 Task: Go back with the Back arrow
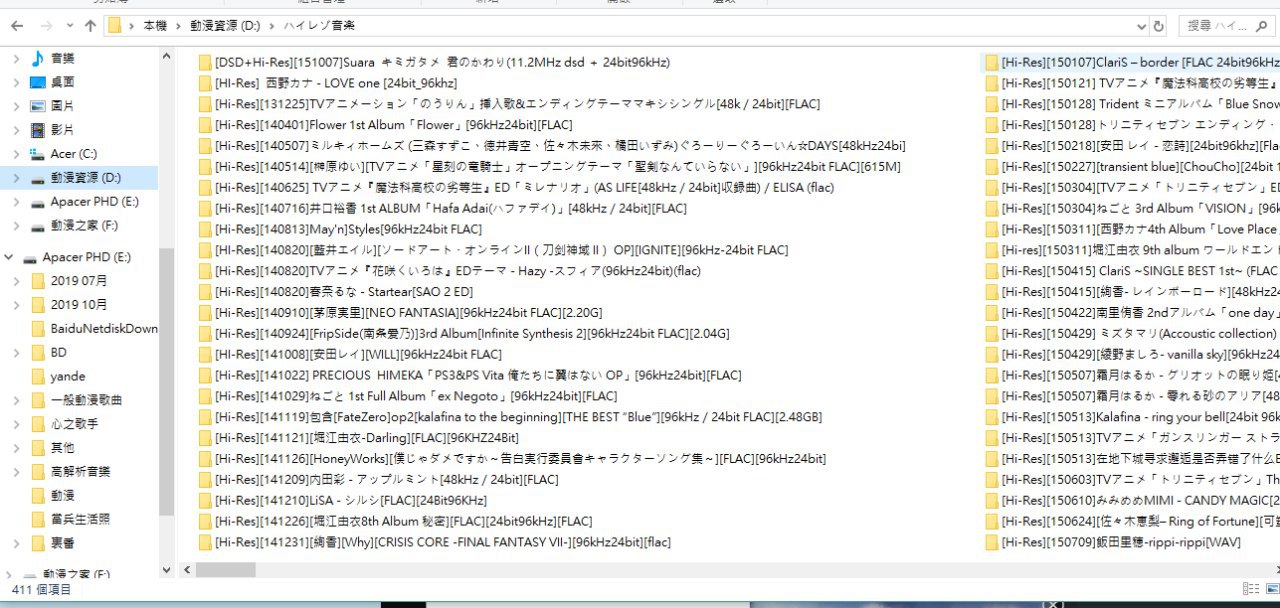[17, 26]
